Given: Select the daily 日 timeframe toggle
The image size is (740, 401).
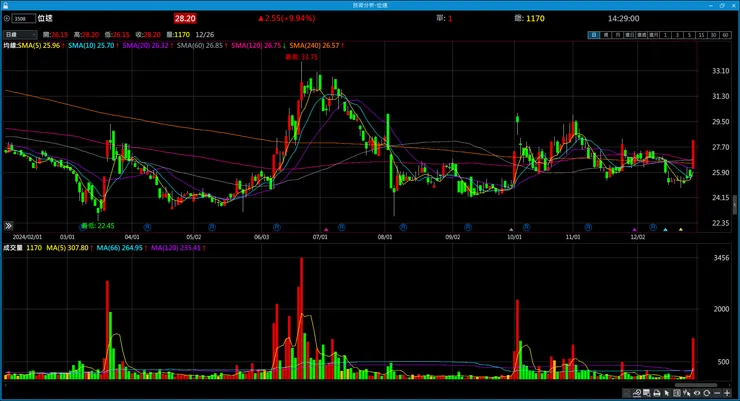Looking at the screenshot, I should point(593,35).
